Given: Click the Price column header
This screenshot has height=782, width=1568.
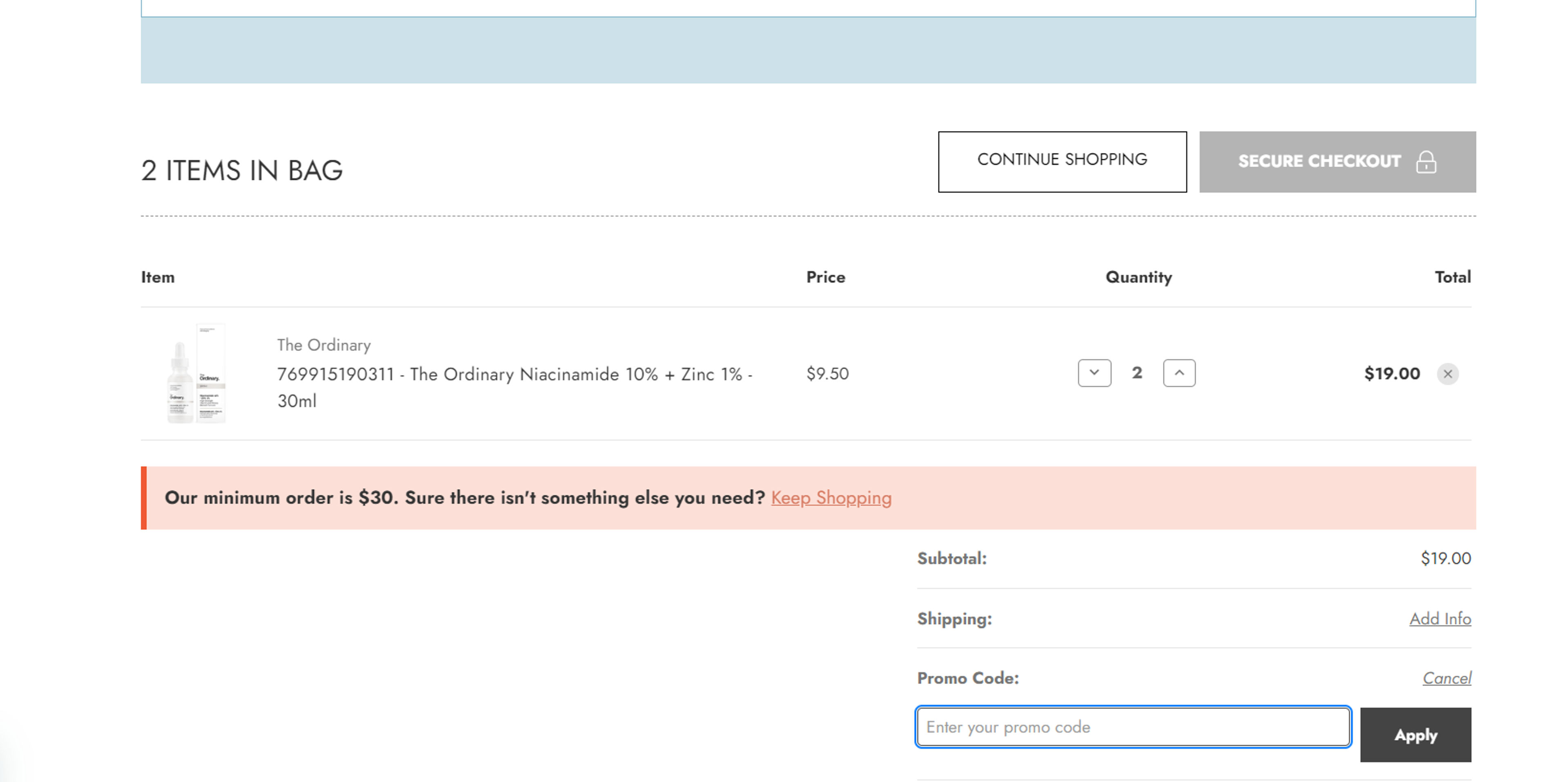Looking at the screenshot, I should 825,277.
